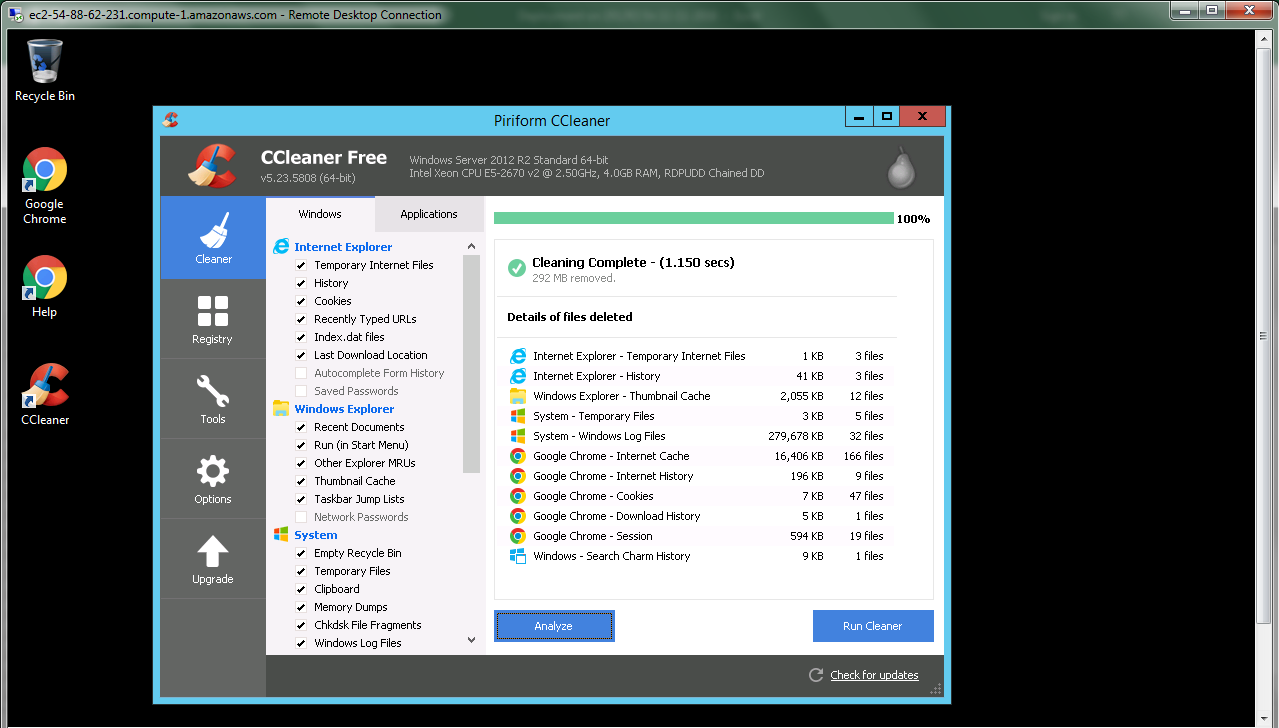Toggle the Empty Recycle Bin checkbox

click(301, 553)
